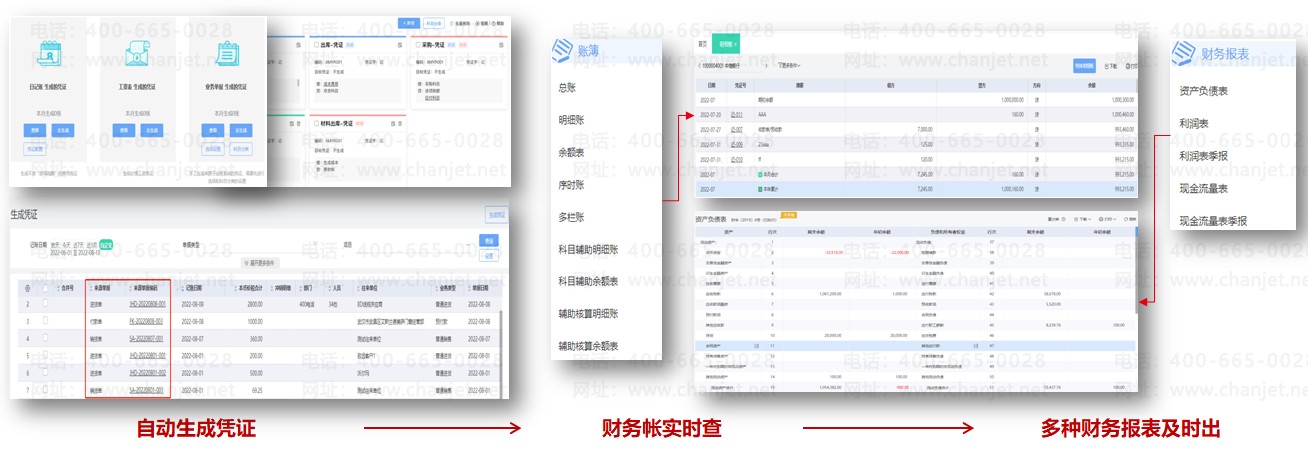Click 去生成 button under 日记账 card
Viewport: 1308px width, 458px height.
pos(62,130)
